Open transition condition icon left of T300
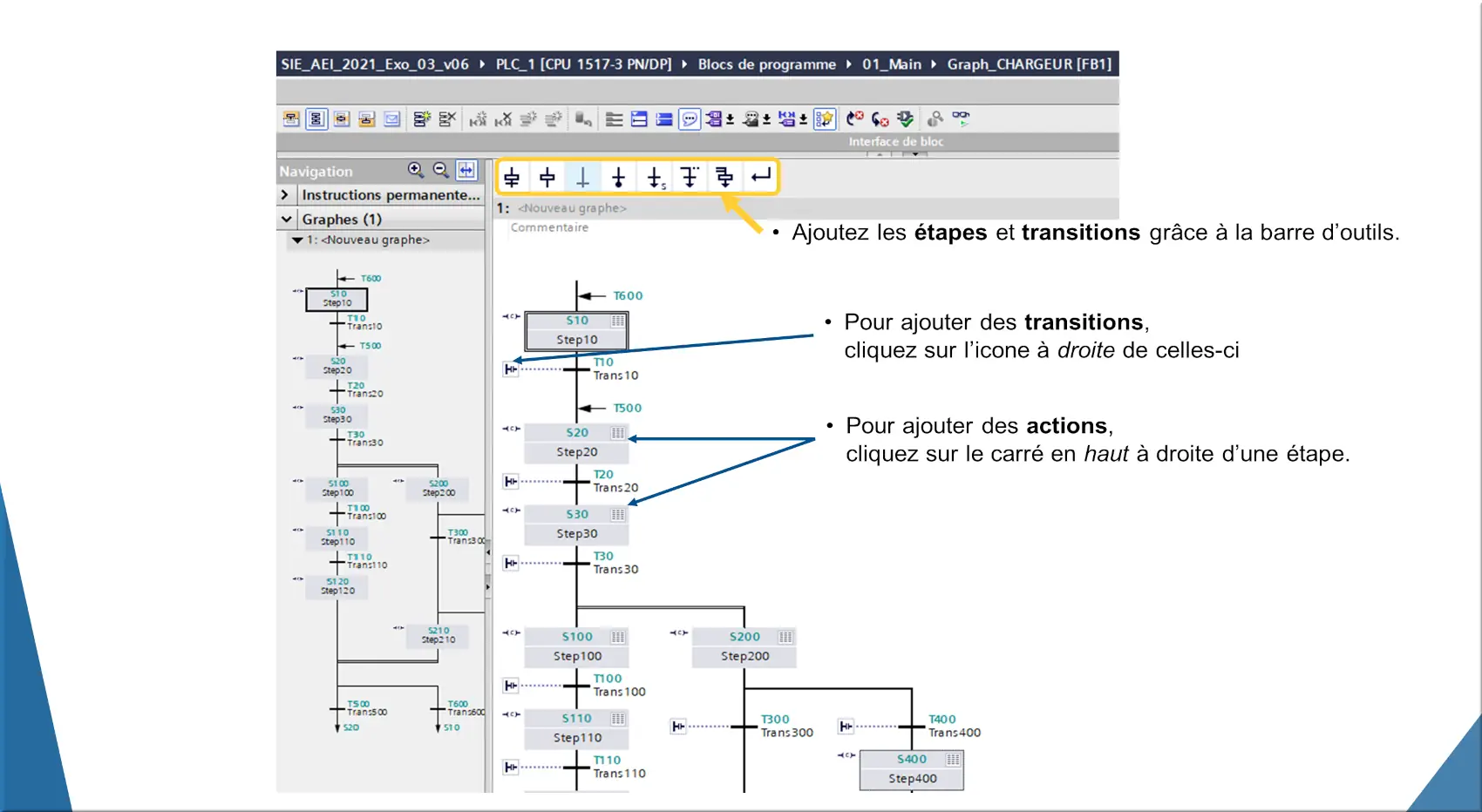The image size is (1482, 812). pyautogui.click(x=679, y=726)
